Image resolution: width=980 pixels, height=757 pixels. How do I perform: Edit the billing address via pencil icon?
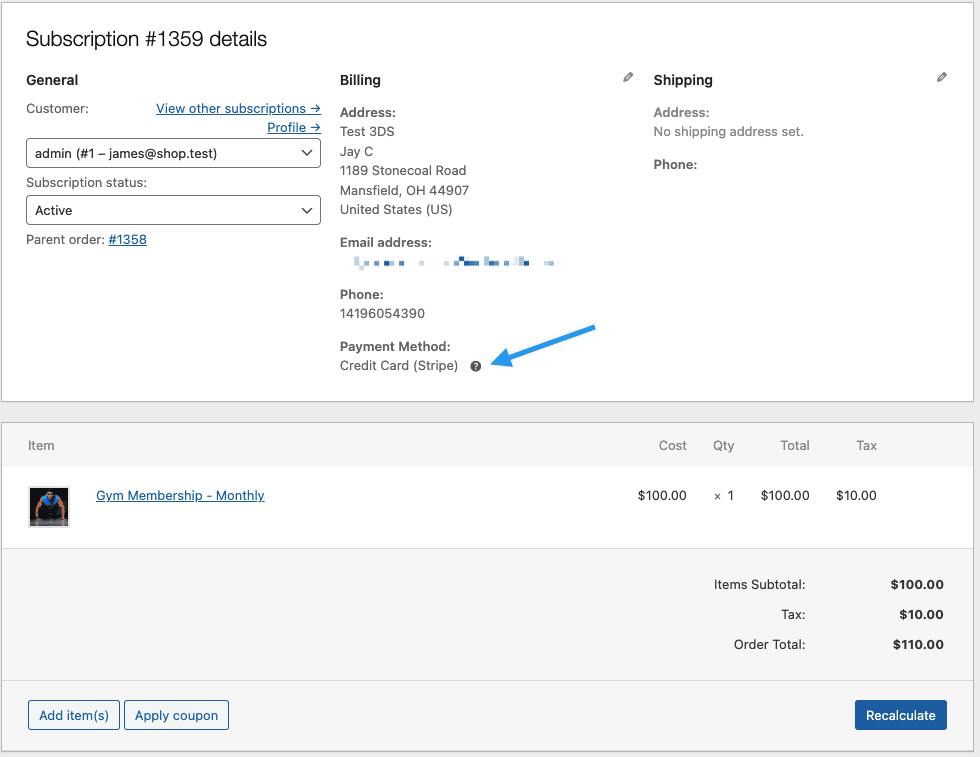coord(628,76)
